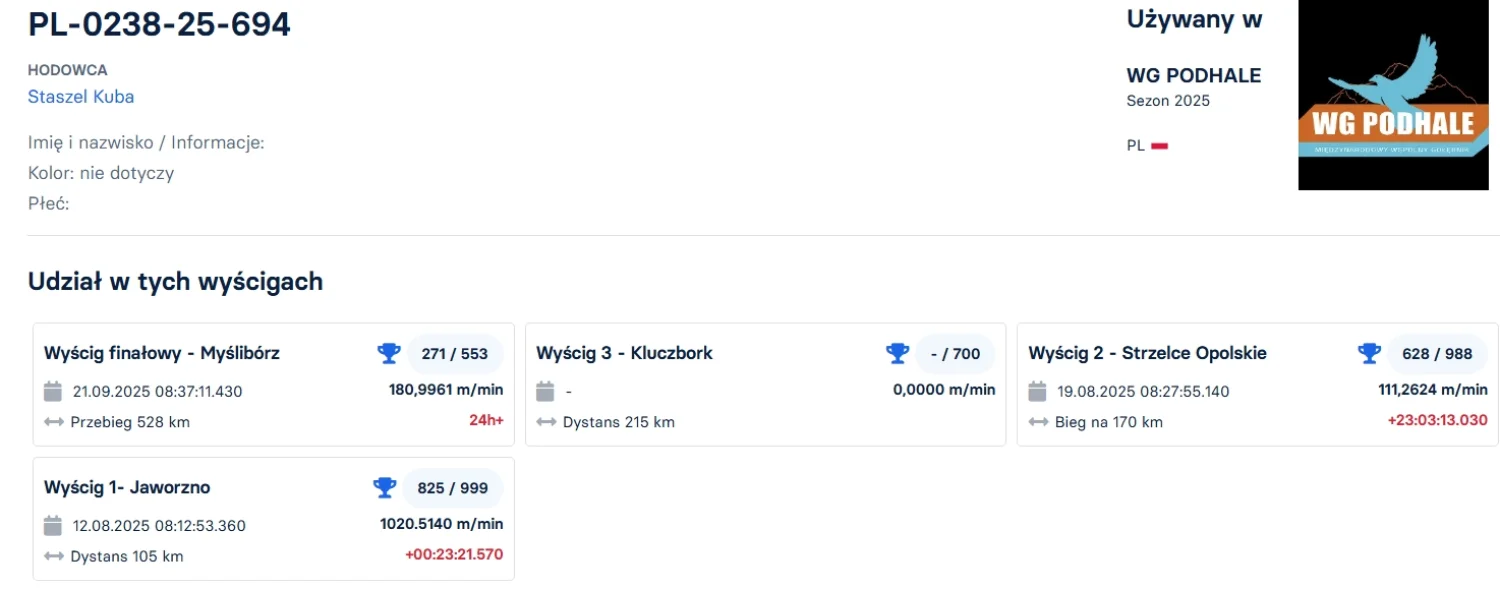
Task: Open Wyścig 3 - Kluczbork race title
Action: (x=624, y=353)
